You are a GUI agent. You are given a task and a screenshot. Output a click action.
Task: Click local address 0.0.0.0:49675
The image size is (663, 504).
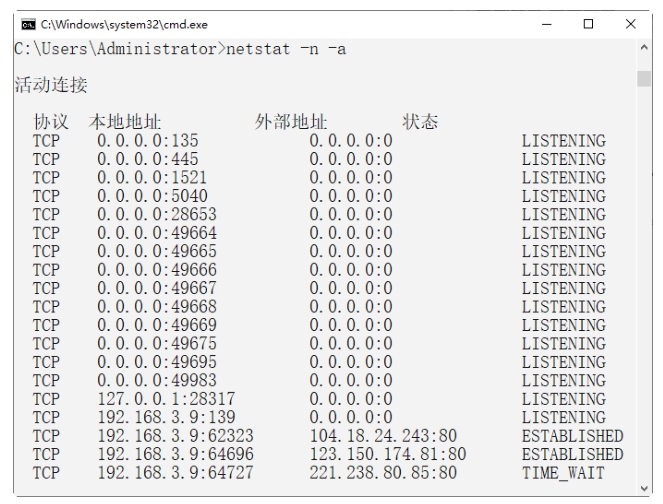click(x=157, y=343)
